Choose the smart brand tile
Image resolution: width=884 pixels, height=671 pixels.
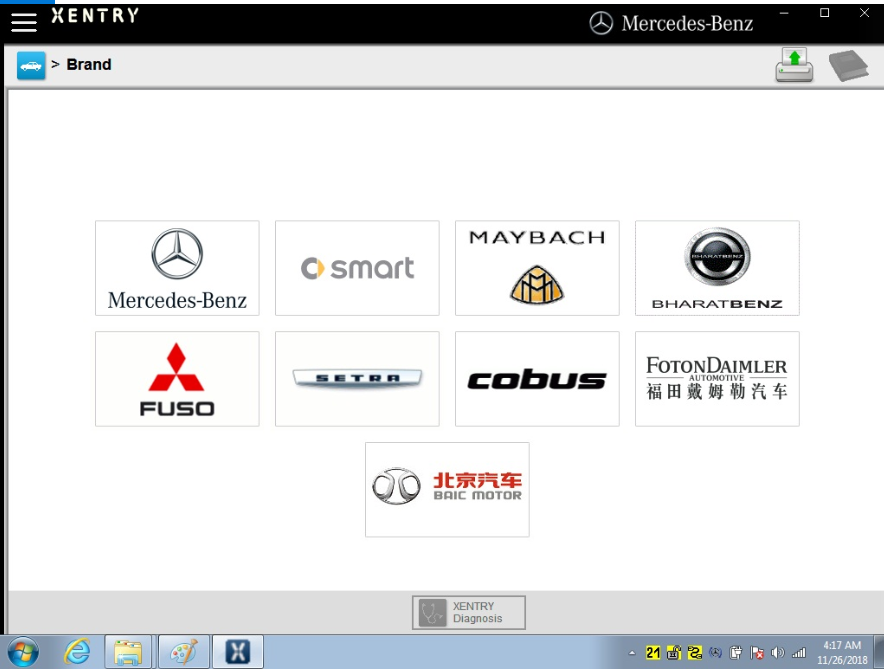pos(357,268)
